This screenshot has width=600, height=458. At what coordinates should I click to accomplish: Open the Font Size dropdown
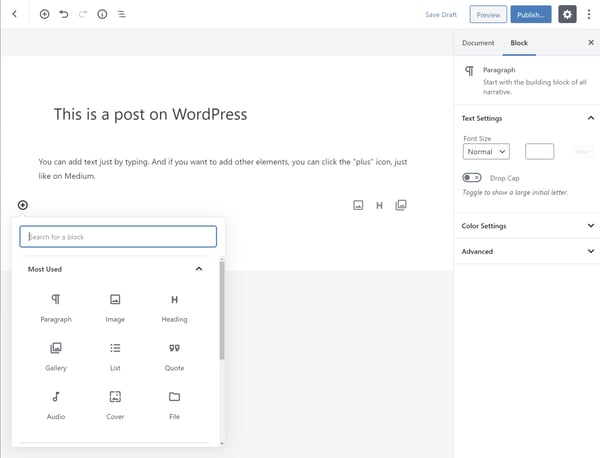[x=486, y=151]
